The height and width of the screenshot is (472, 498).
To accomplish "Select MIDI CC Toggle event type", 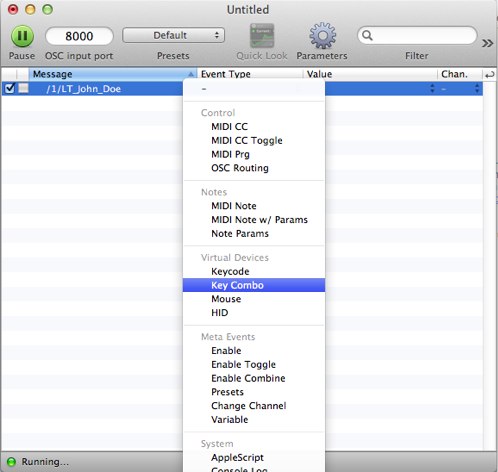I will tap(254, 140).
